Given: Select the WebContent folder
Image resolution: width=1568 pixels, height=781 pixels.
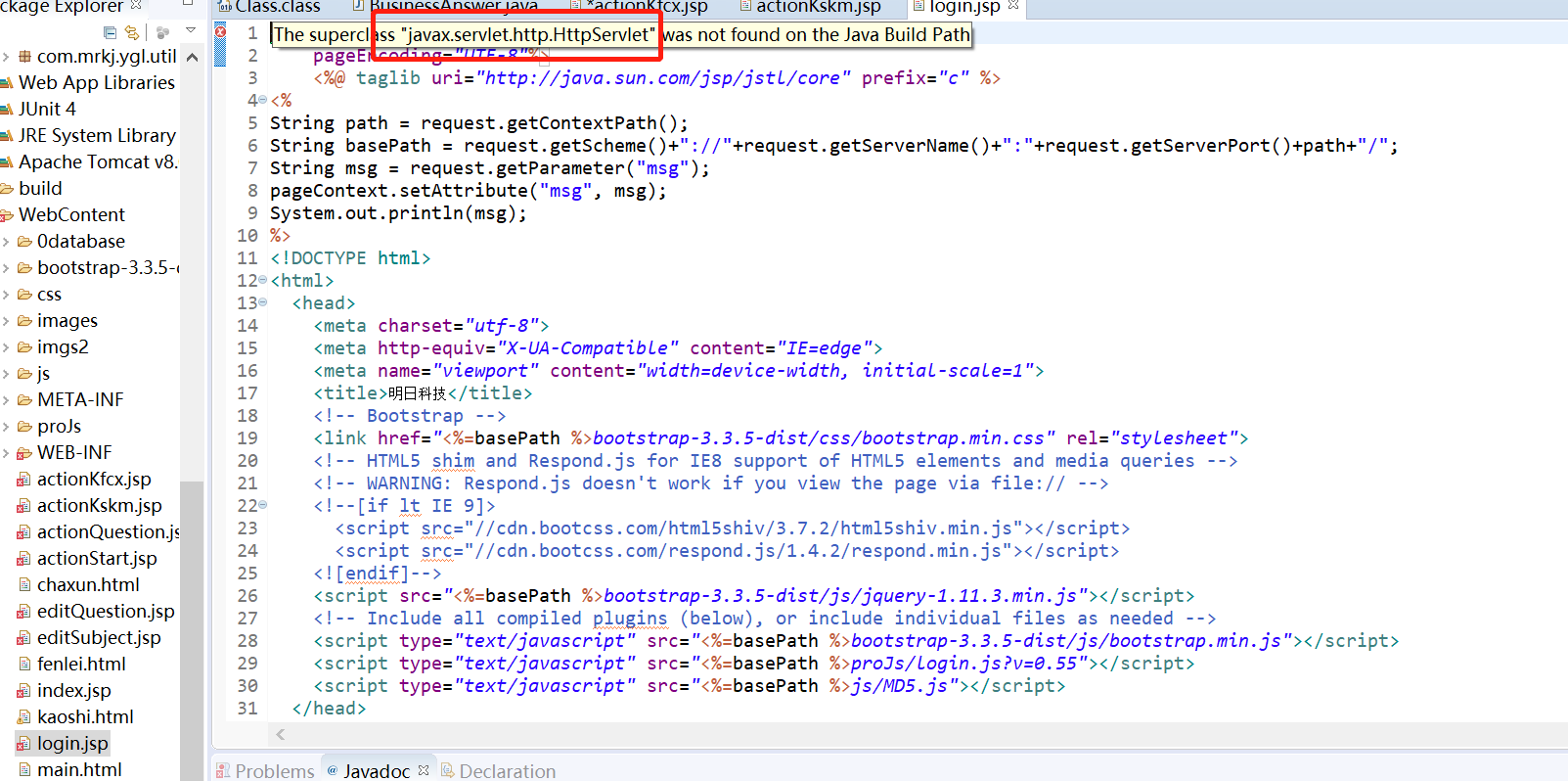Looking at the screenshot, I should [71, 214].
